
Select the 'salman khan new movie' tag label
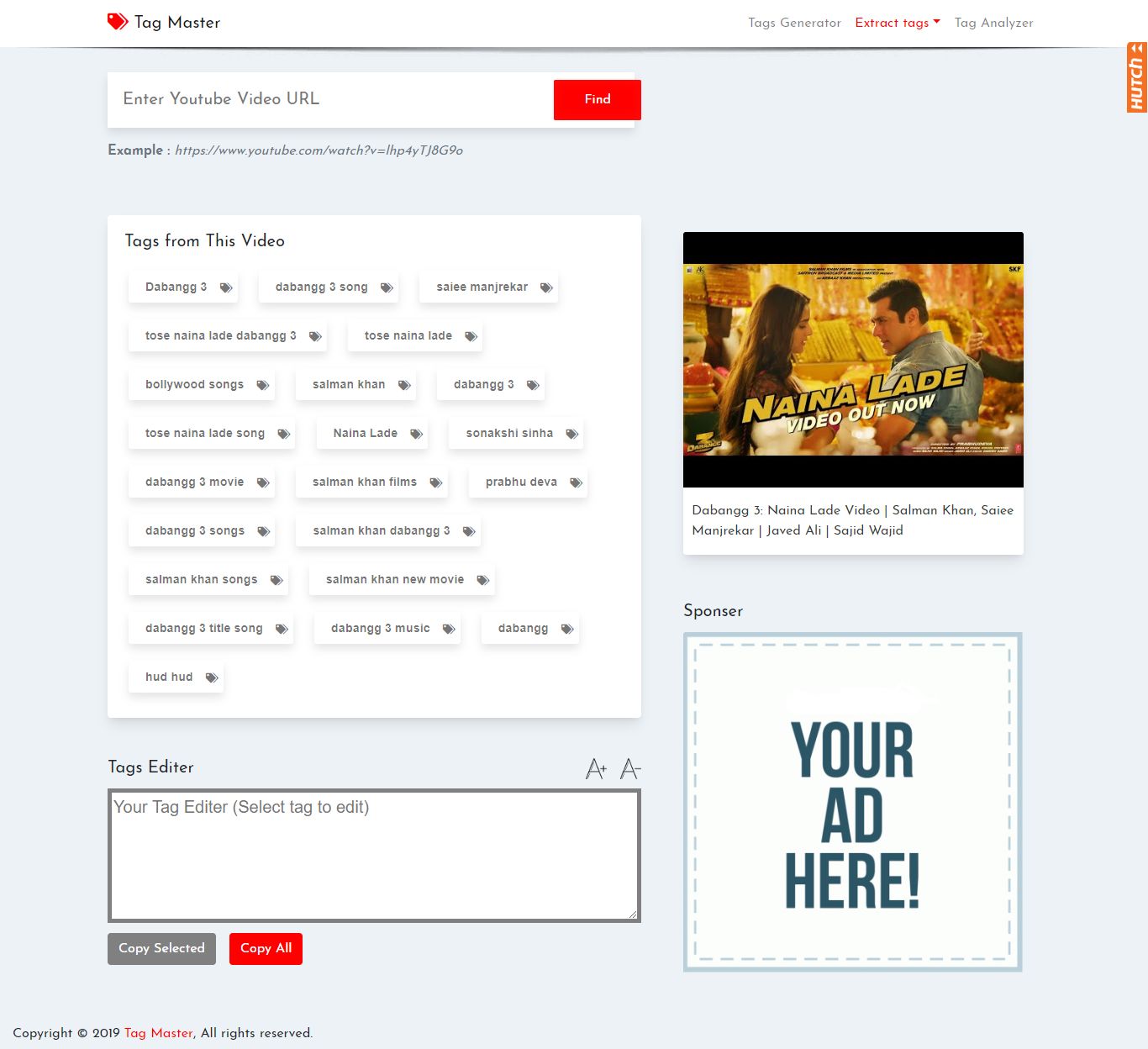(395, 580)
